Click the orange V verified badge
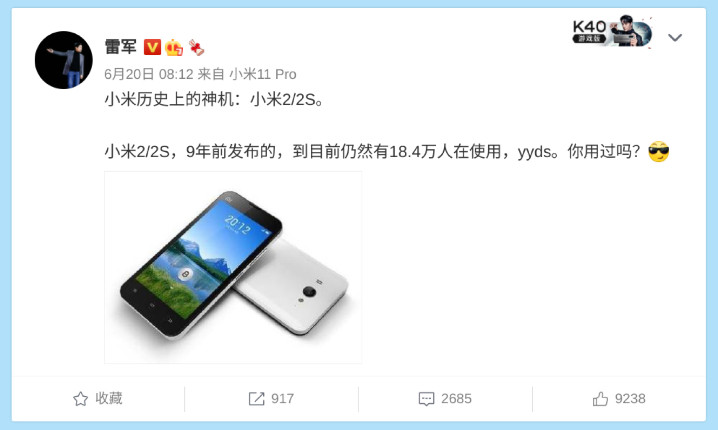The width and height of the screenshot is (718, 430). pyautogui.click(x=152, y=47)
